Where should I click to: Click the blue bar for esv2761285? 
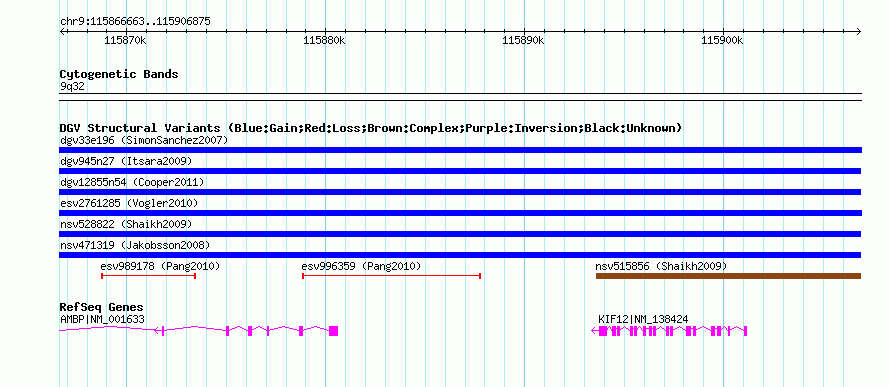pos(460,213)
